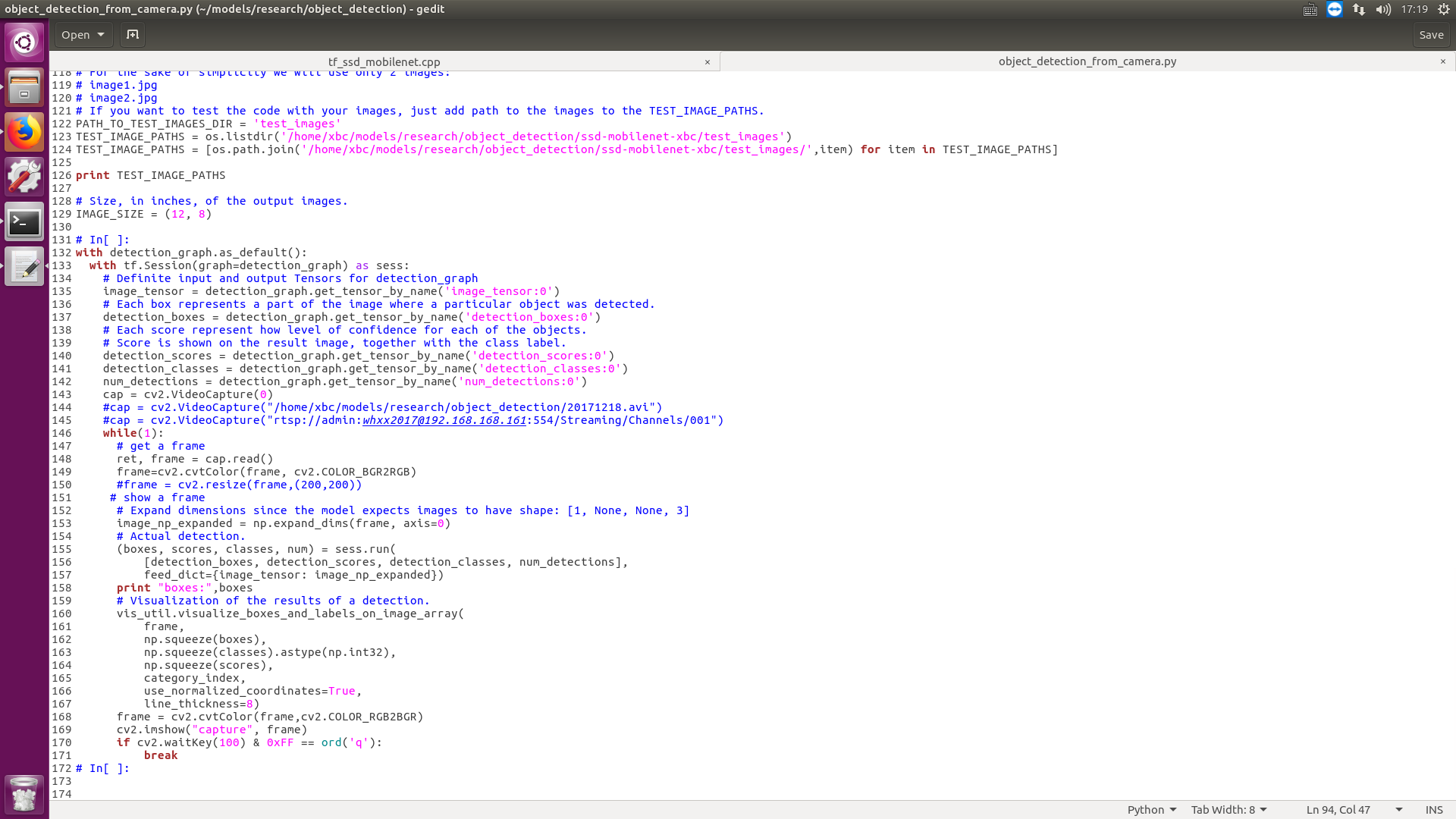Open the Ln 94, Col 47 position dropdown
The image size is (1456, 819).
click(1354, 810)
